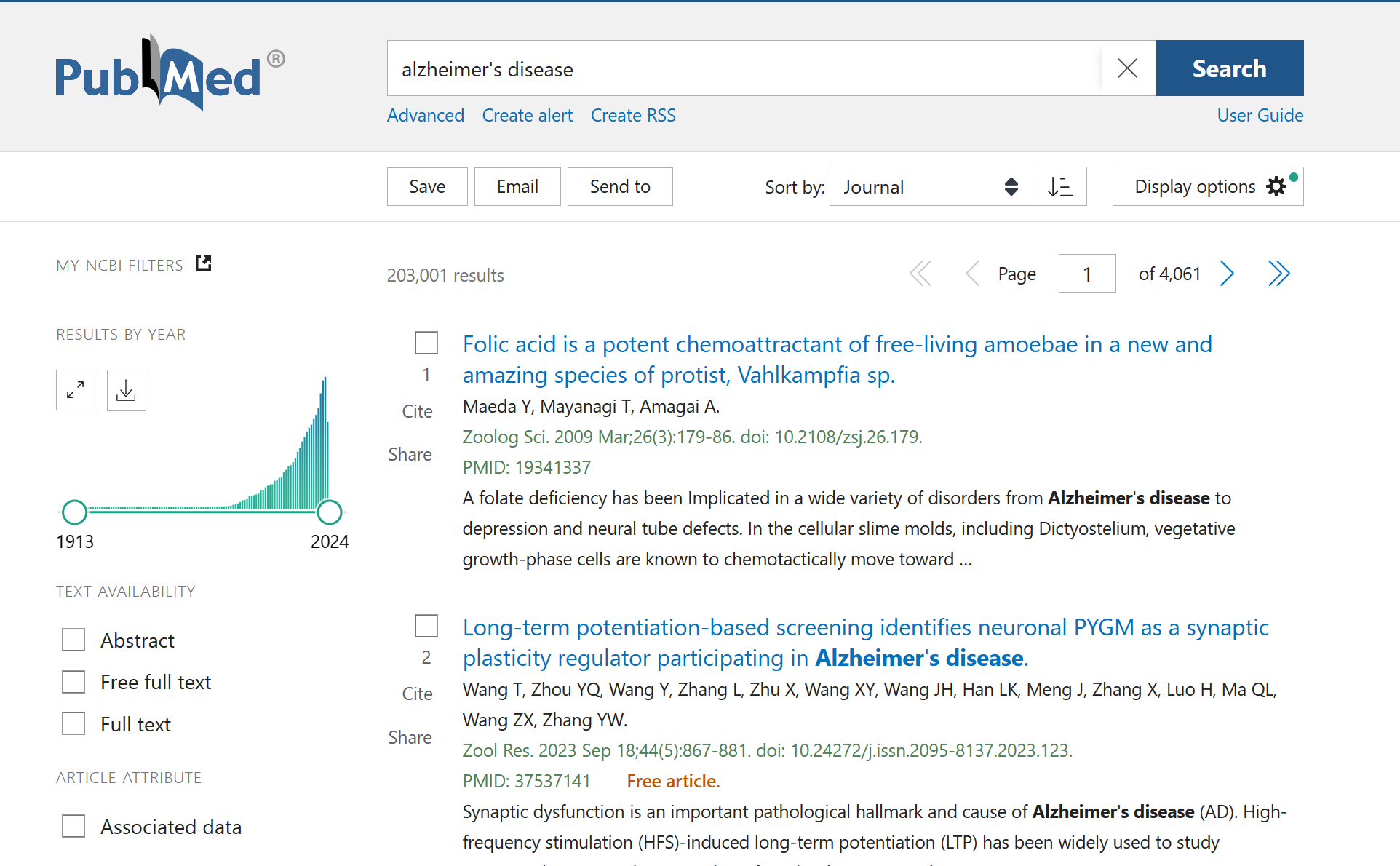
Task: Open the Sort by Journal dropdown
Action: pyautogui.click(x=929, y=186)
